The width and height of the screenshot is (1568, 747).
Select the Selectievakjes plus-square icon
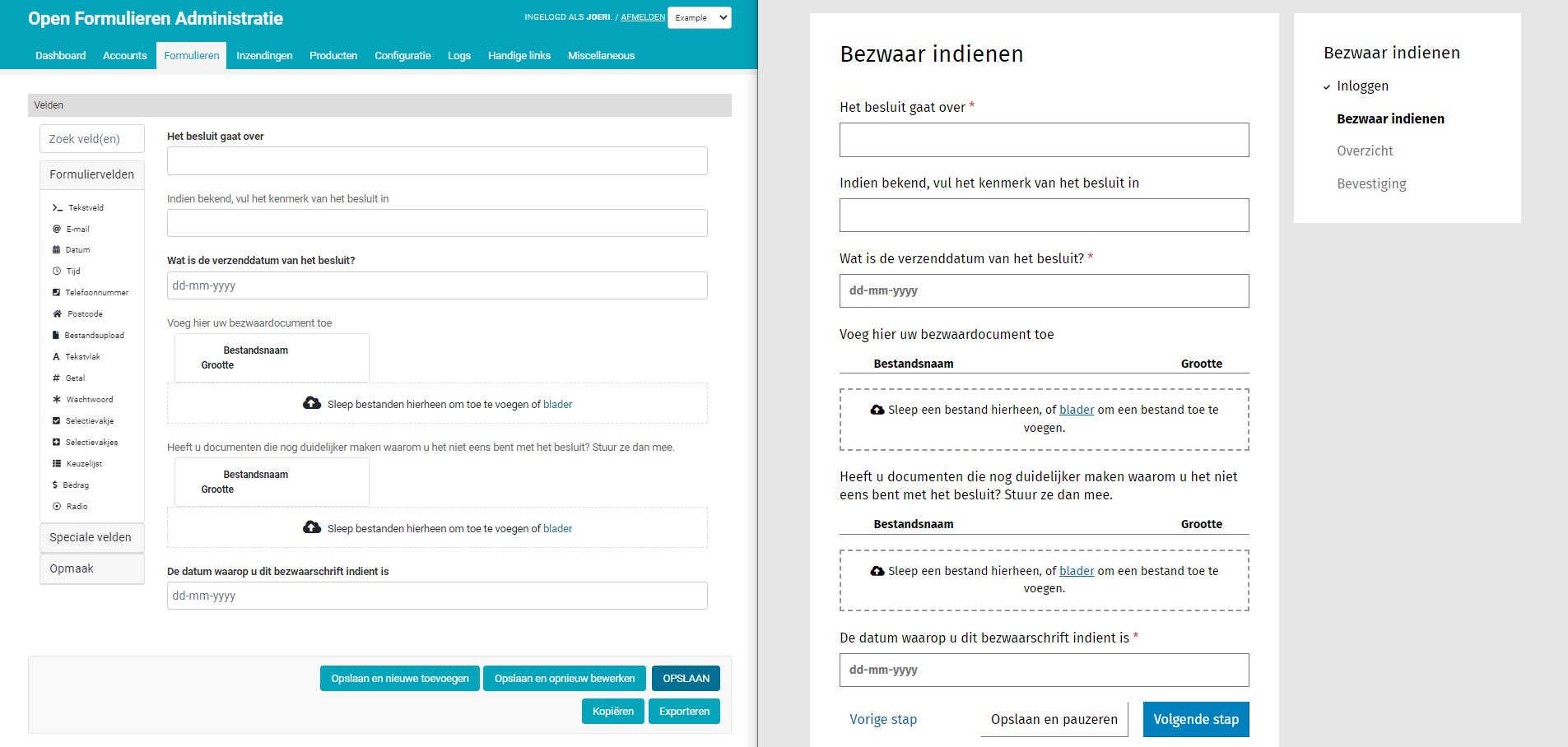point(57,443)
